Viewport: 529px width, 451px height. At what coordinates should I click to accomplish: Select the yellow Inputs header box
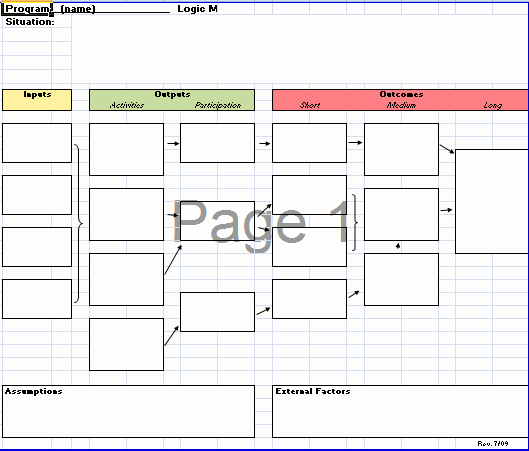tap(37, 100)
